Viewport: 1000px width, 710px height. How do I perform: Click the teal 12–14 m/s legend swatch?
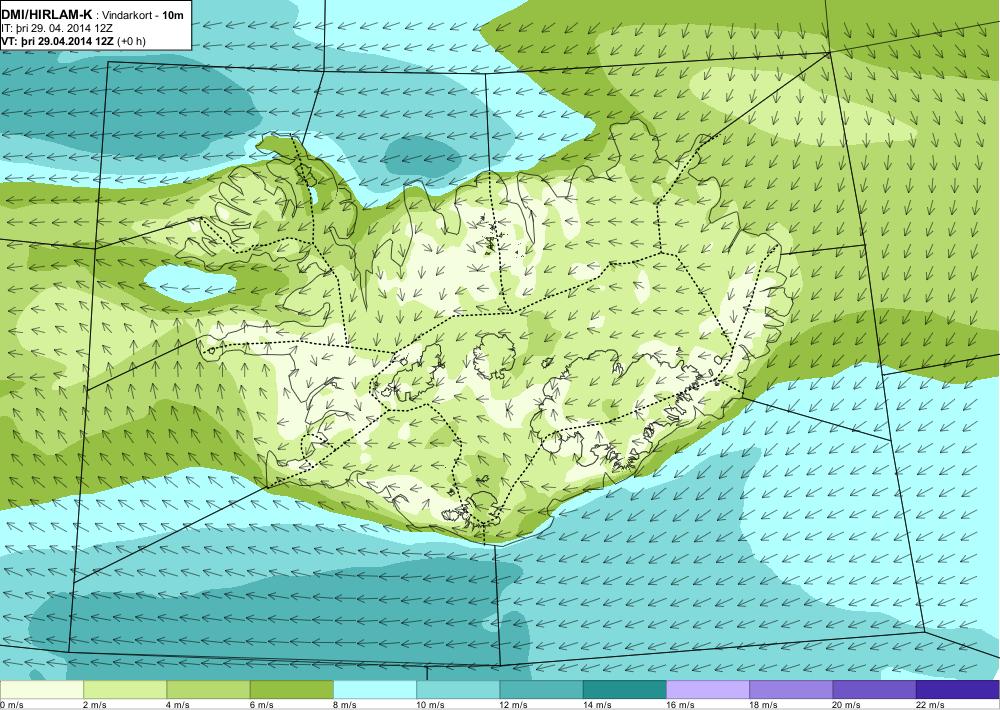[x=541, y=690]
